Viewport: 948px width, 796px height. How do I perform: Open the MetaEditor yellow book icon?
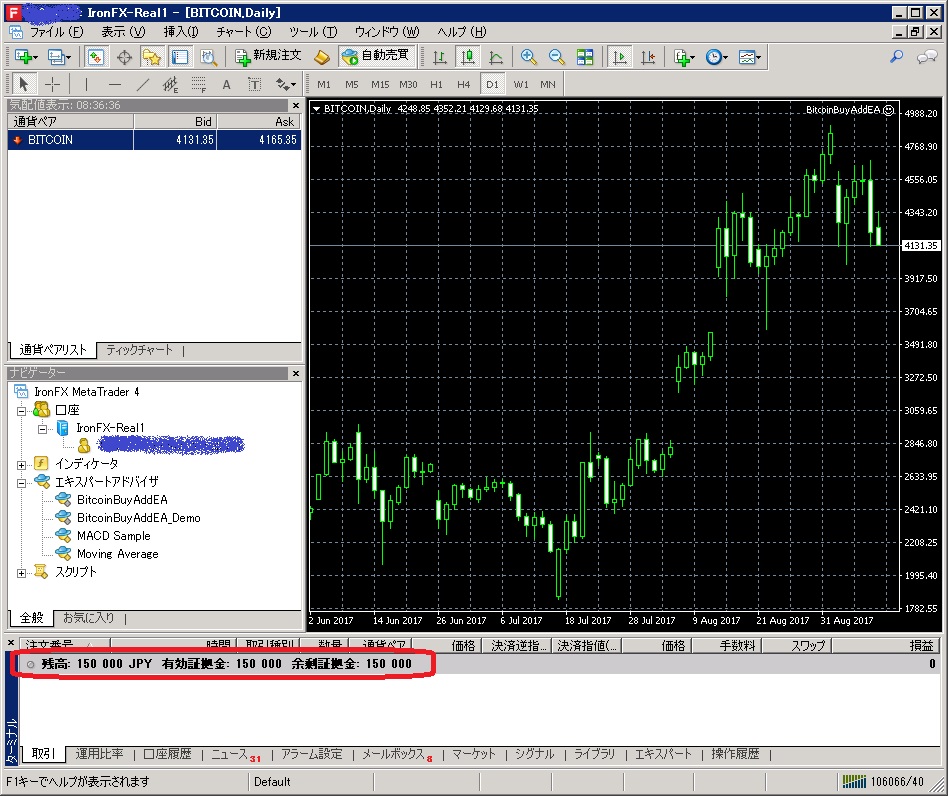tap(322, 57)
